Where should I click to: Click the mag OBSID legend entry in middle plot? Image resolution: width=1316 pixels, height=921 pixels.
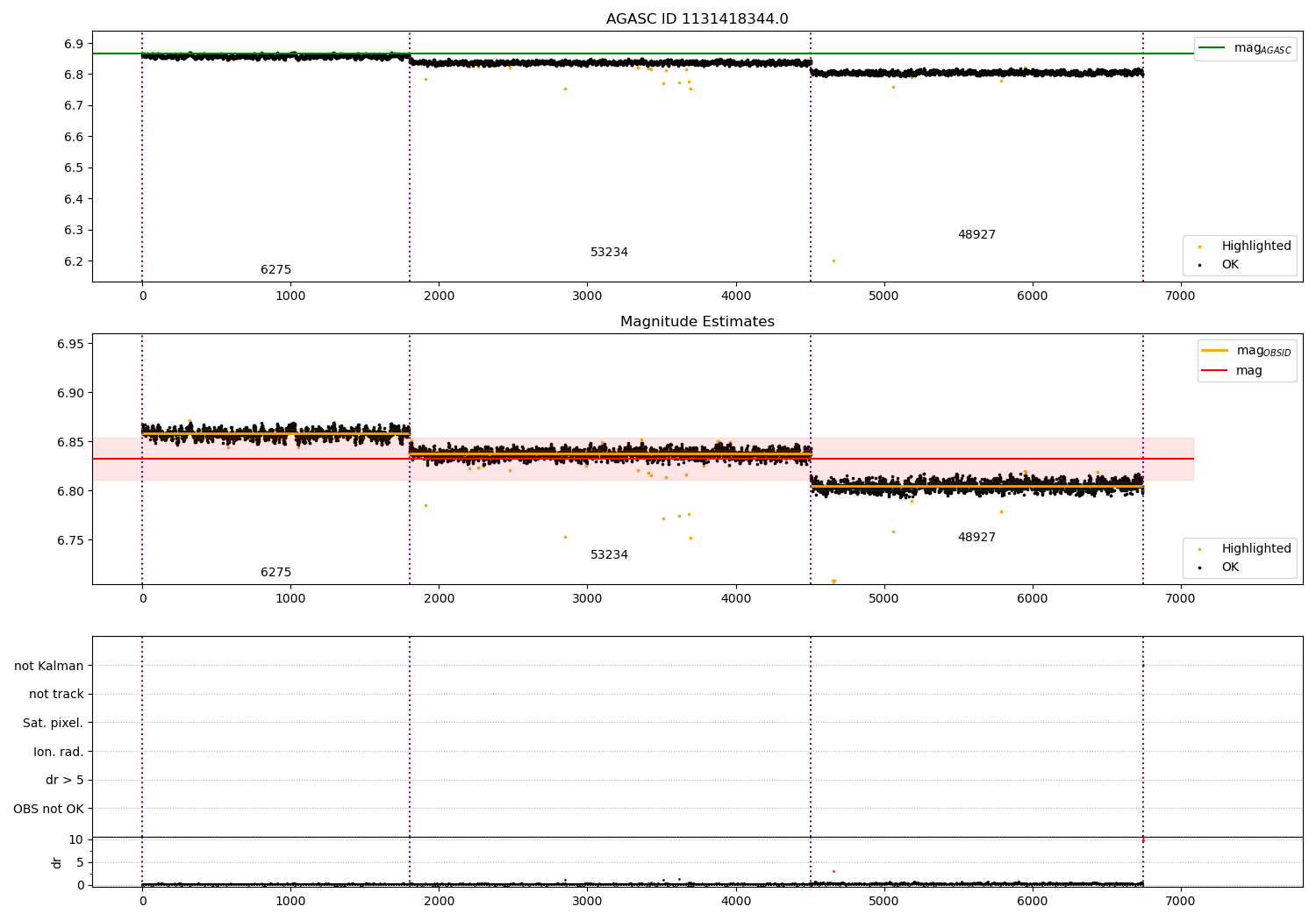coord(1246,351)
